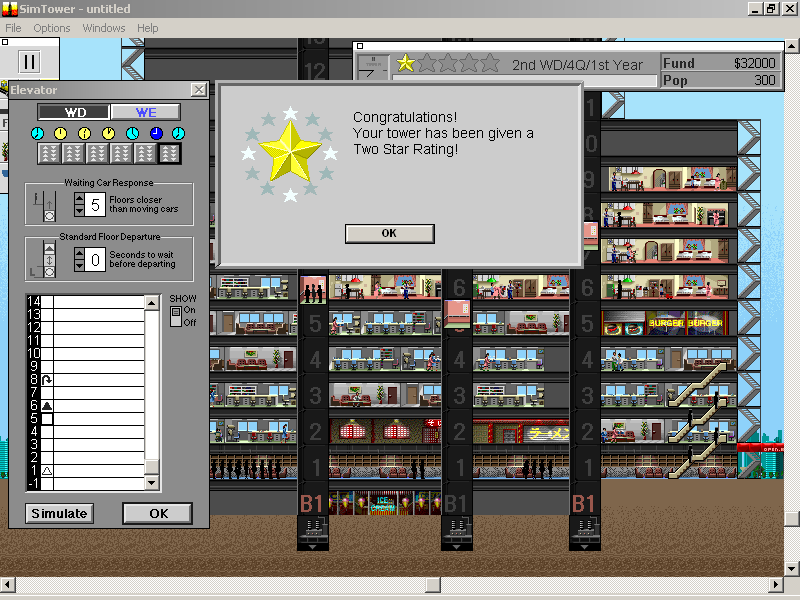Switch to the WE weekend schedule
This screenshot has height=600, width=800.
coord(145,112)
